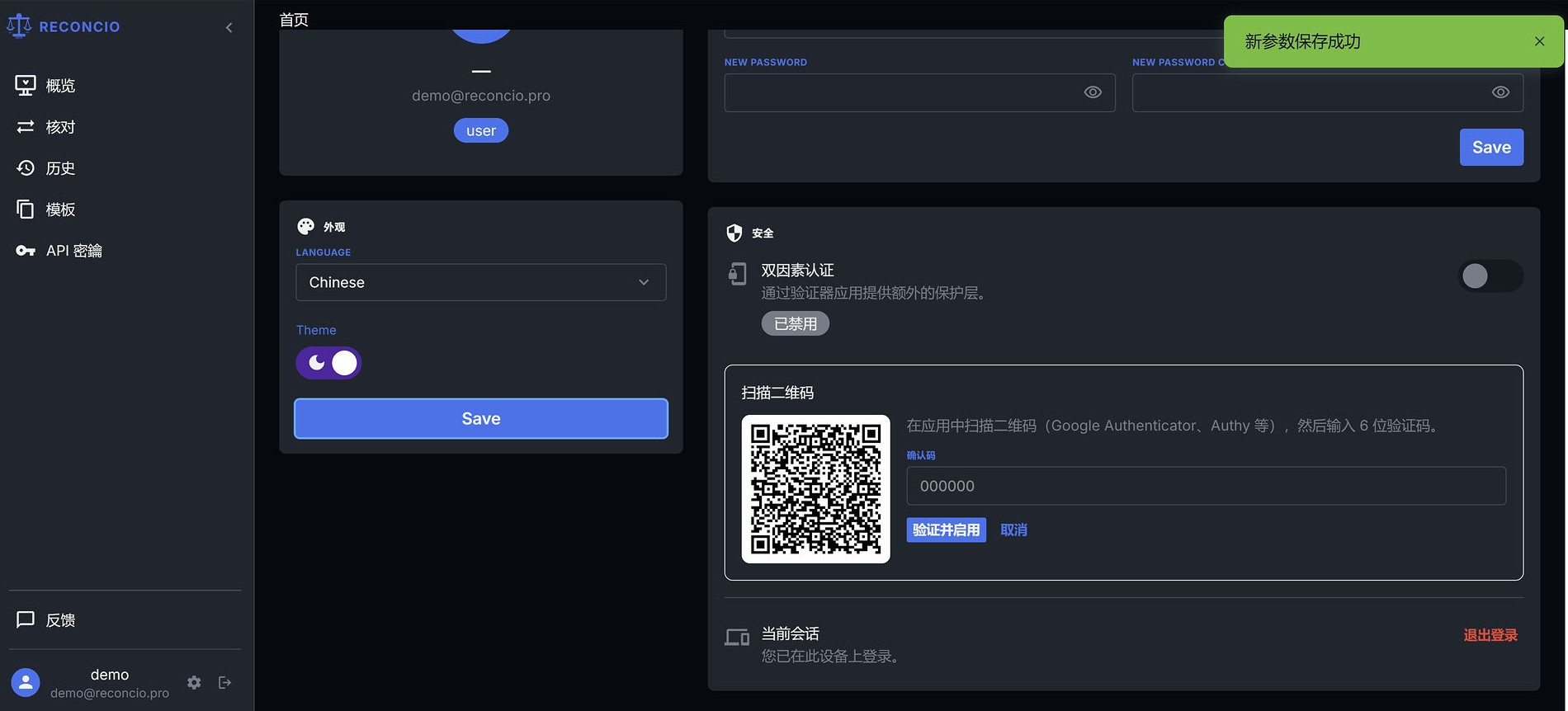Cancel two-factor setup with 取消
This screenshot has width=1568, height=711.
1013,530
